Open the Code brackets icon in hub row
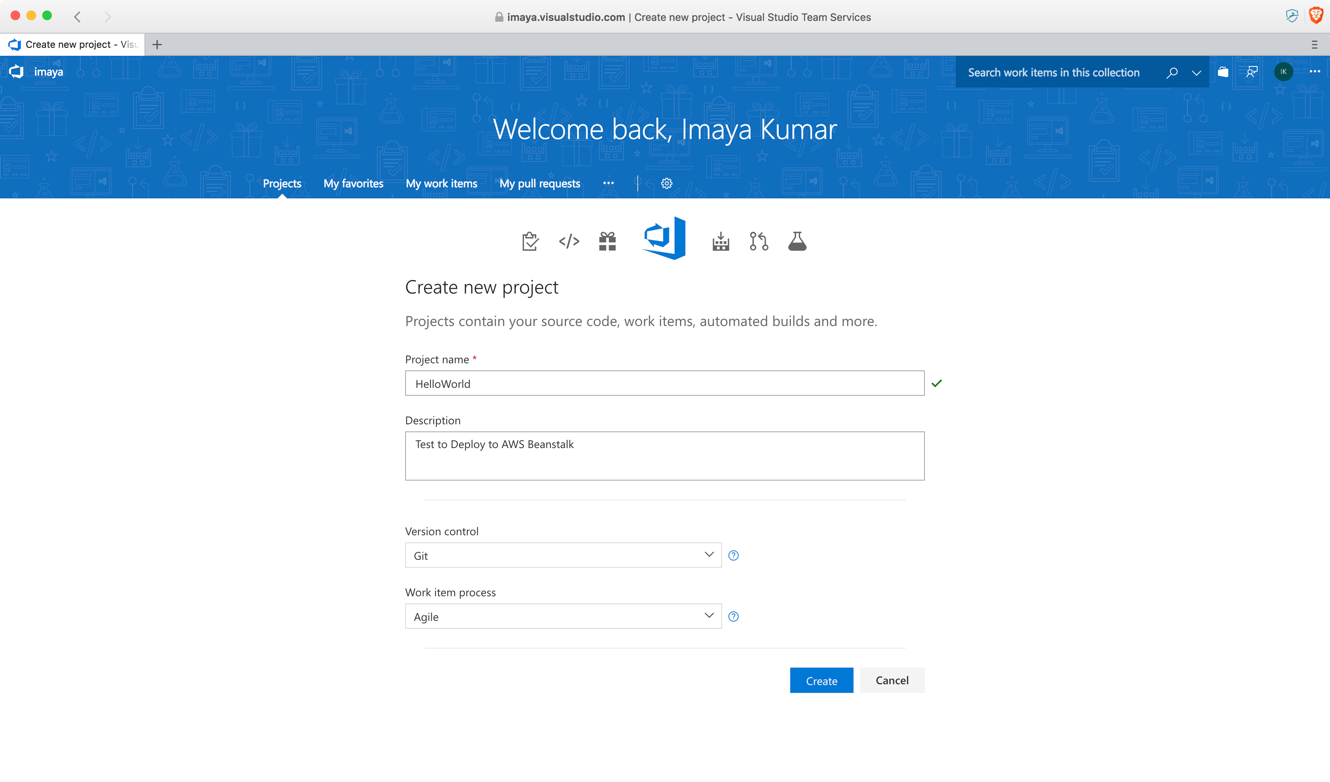Image resolution: width=1330 pixels, height=782 pixels. click(x=569, y=241)
